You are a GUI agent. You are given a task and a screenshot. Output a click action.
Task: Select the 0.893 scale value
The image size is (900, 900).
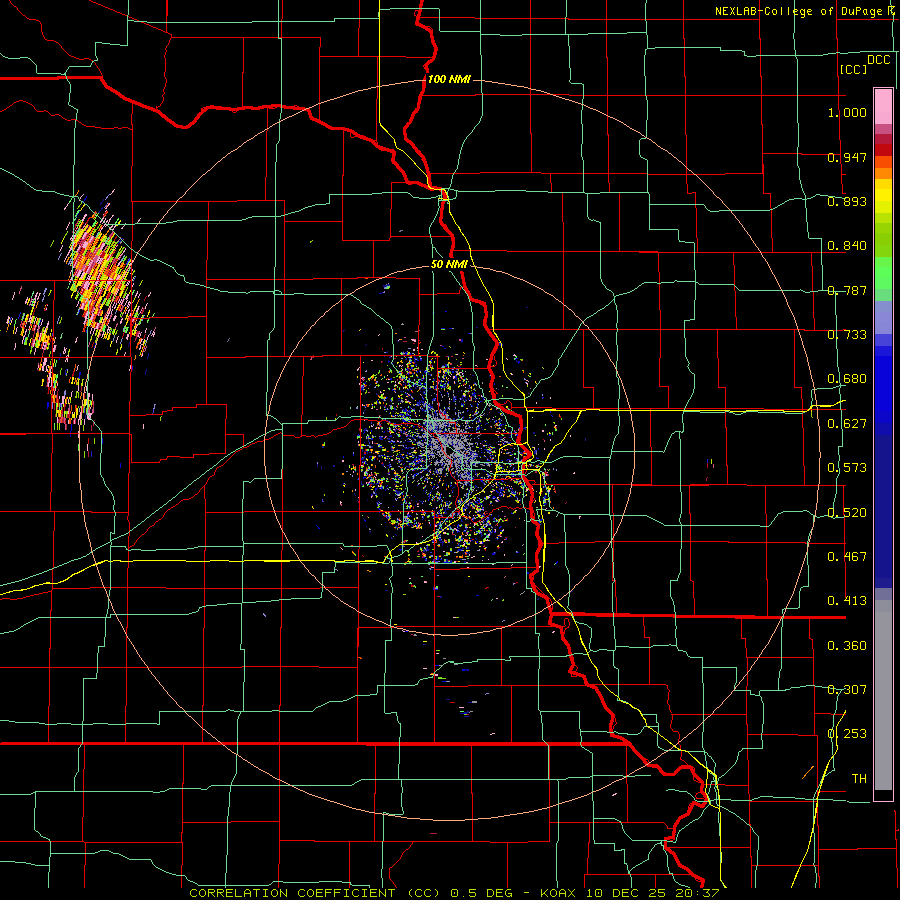[x=847, y=201]
